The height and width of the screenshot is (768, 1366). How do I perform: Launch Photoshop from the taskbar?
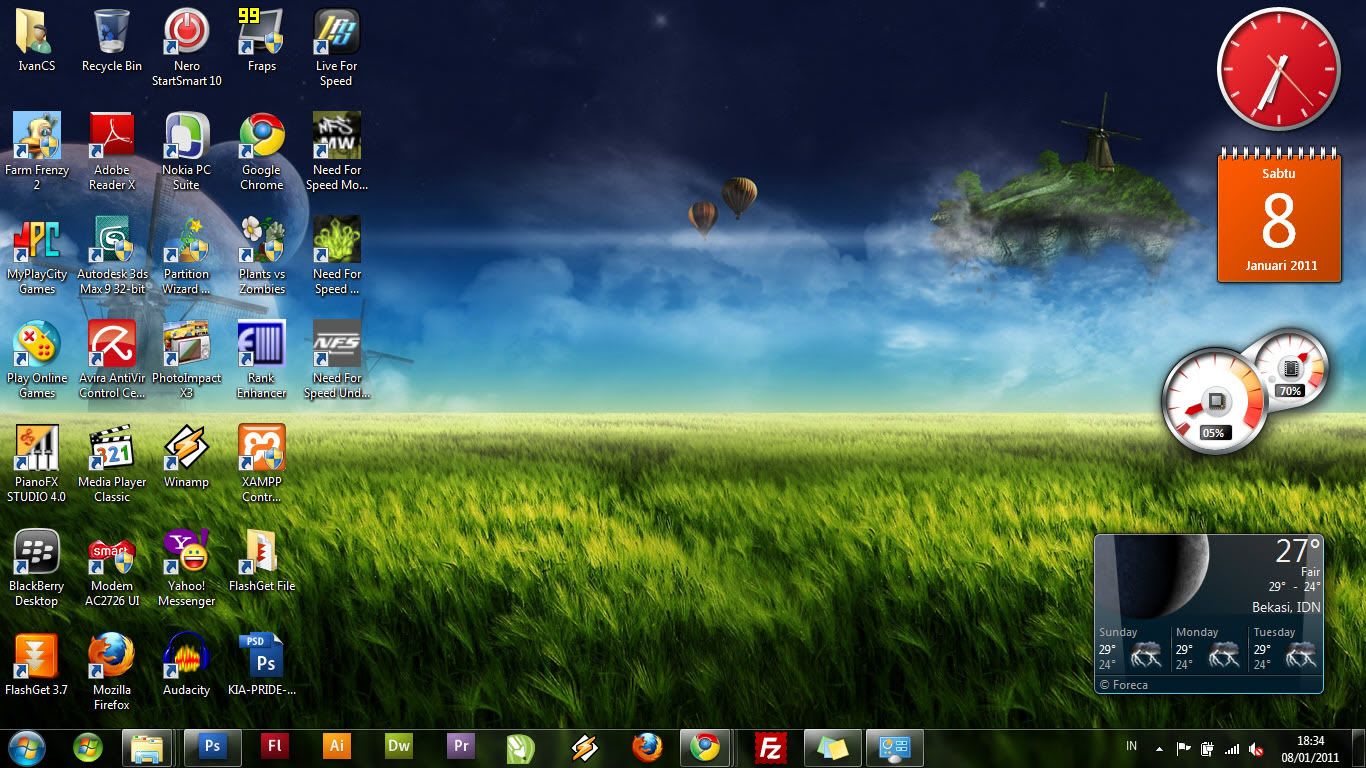pyautogui.click(x=212, y=748)
